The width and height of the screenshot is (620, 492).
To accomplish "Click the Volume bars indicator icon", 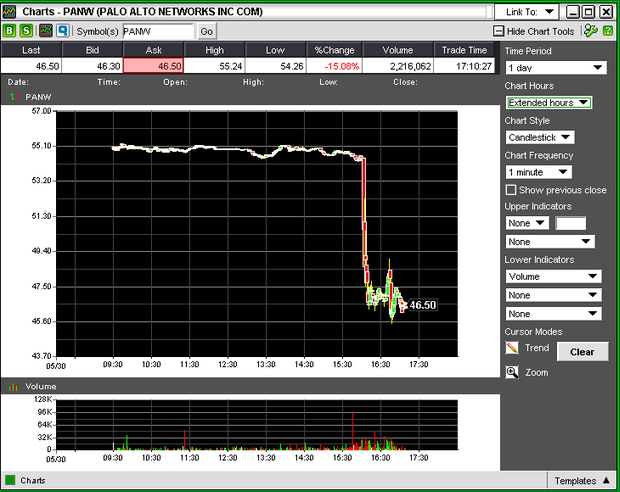I will click(14, 386).
